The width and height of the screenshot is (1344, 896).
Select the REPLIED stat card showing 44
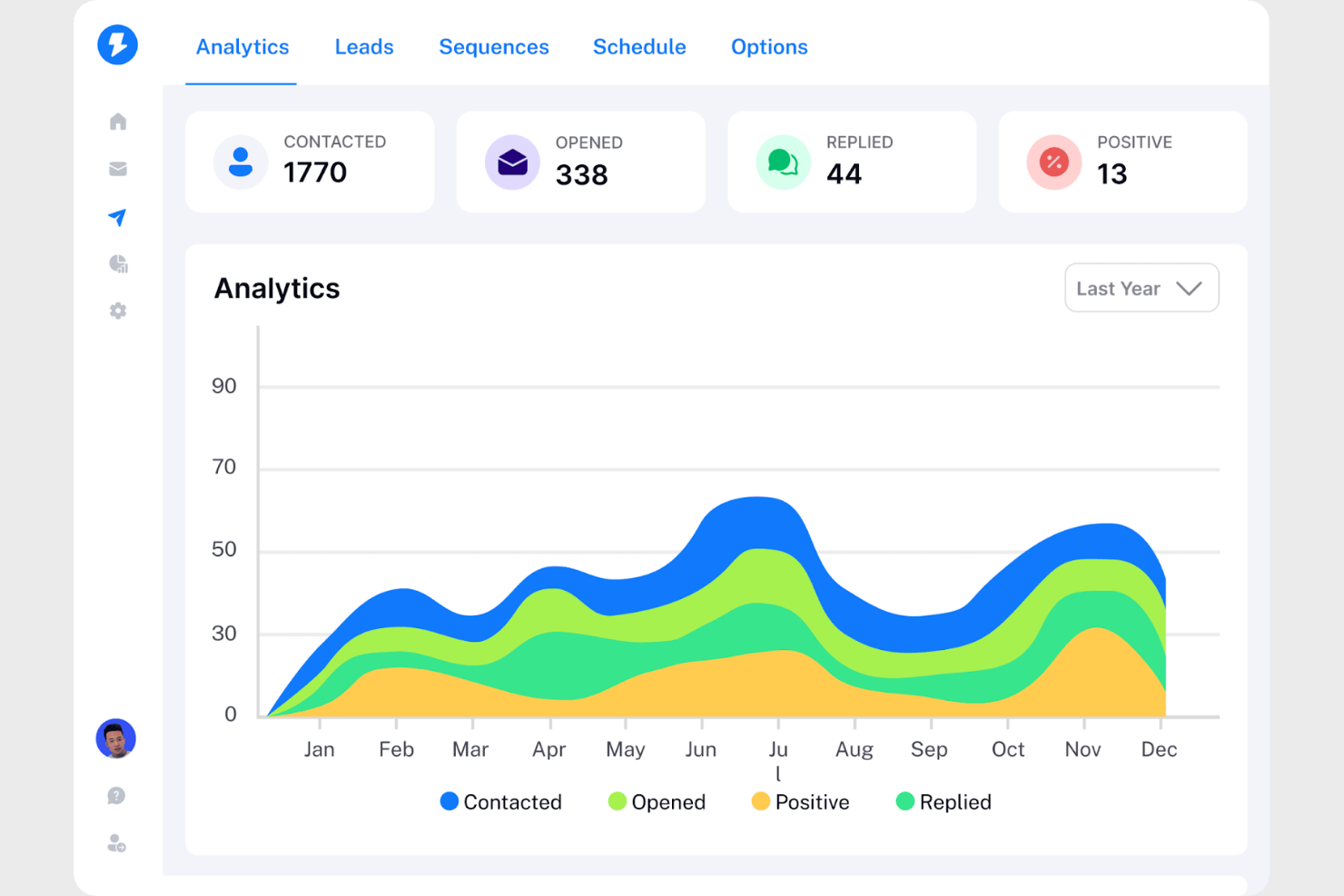coord(851,162)
